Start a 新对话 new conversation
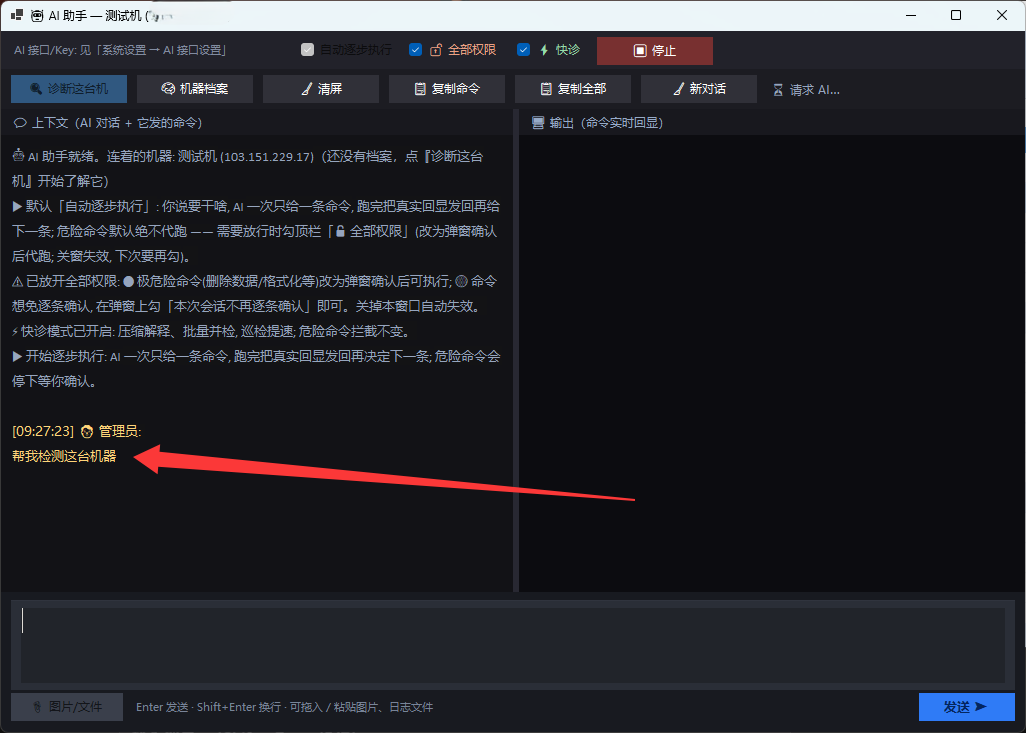Screen dimensions: 1026x733 tap(699, 89)
